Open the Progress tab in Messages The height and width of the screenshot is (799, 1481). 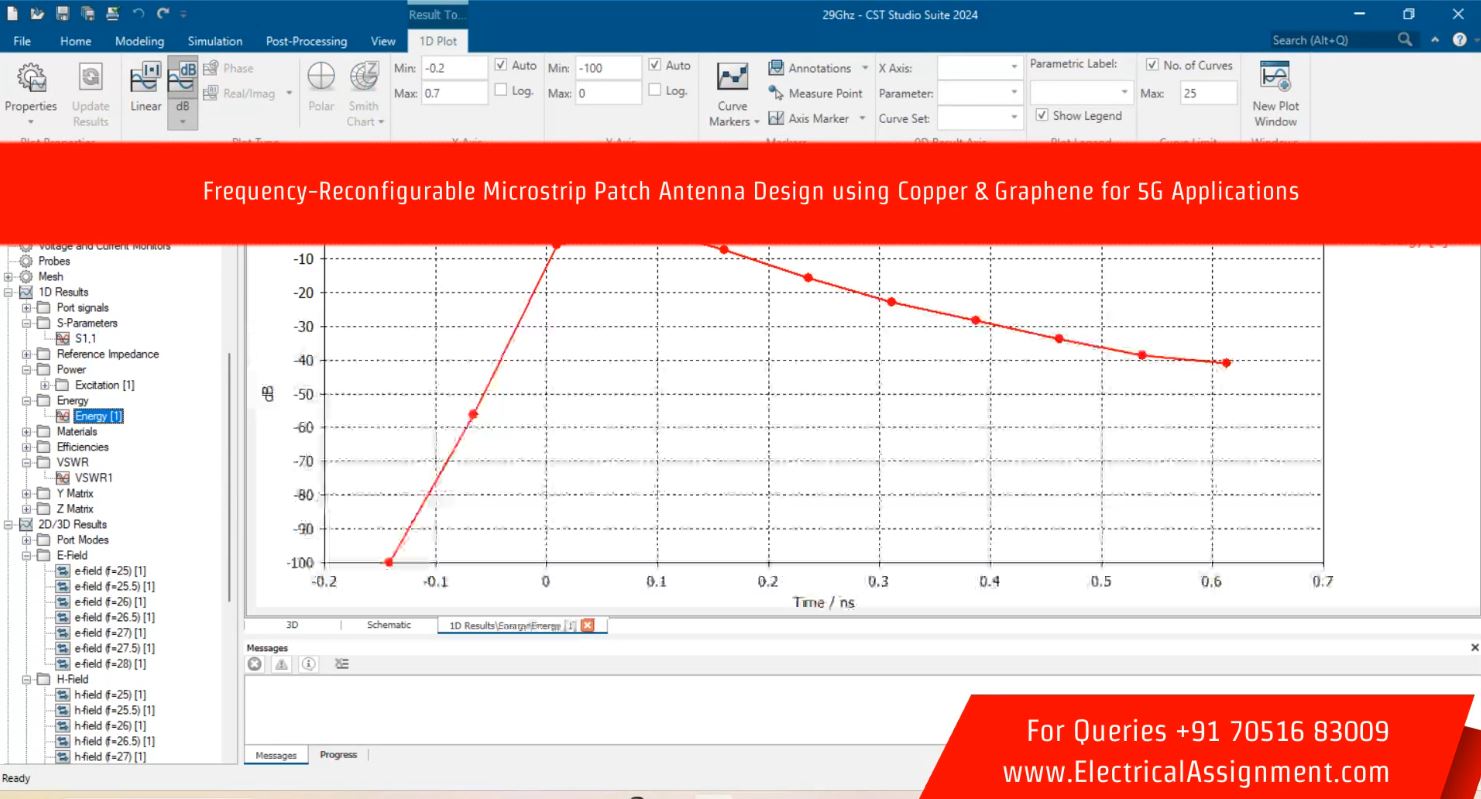pos(338,755)
